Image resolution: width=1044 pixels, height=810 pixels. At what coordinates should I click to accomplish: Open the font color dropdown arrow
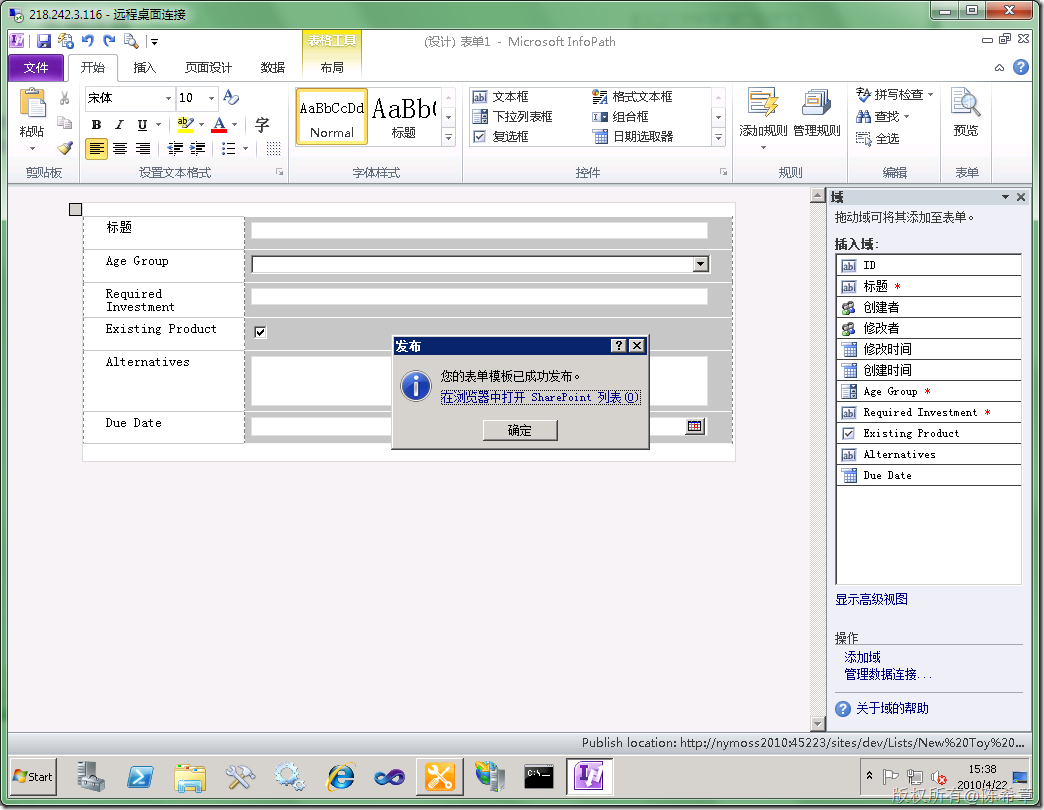click(x=235, y=124)
